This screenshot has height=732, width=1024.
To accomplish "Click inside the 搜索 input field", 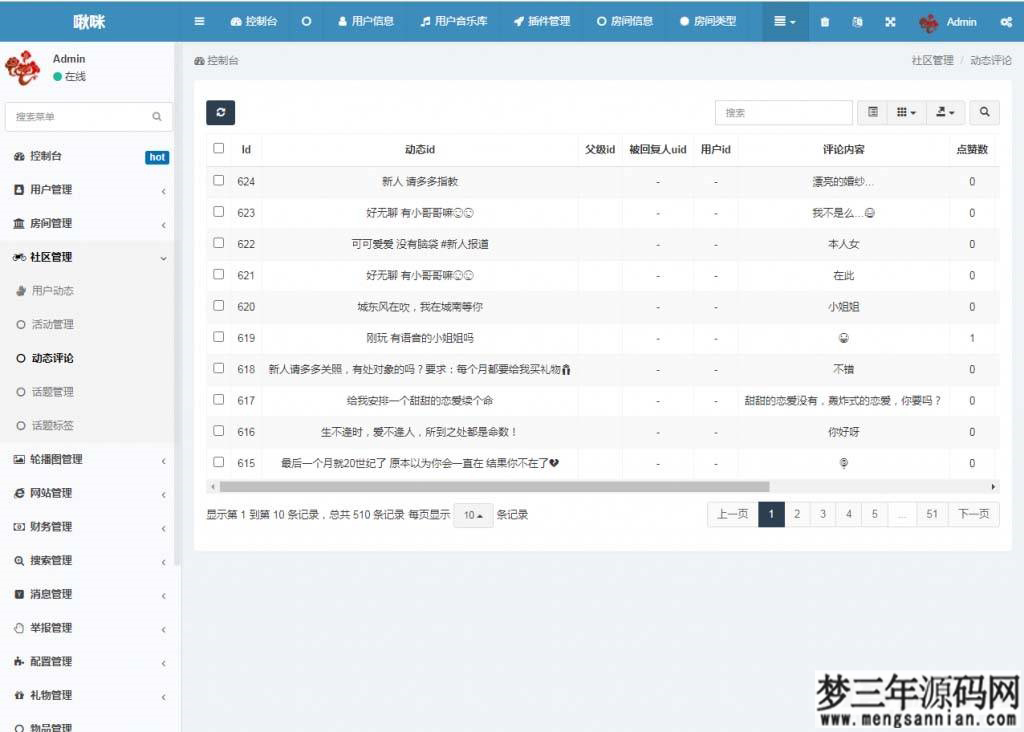I will tap(783, 112).
